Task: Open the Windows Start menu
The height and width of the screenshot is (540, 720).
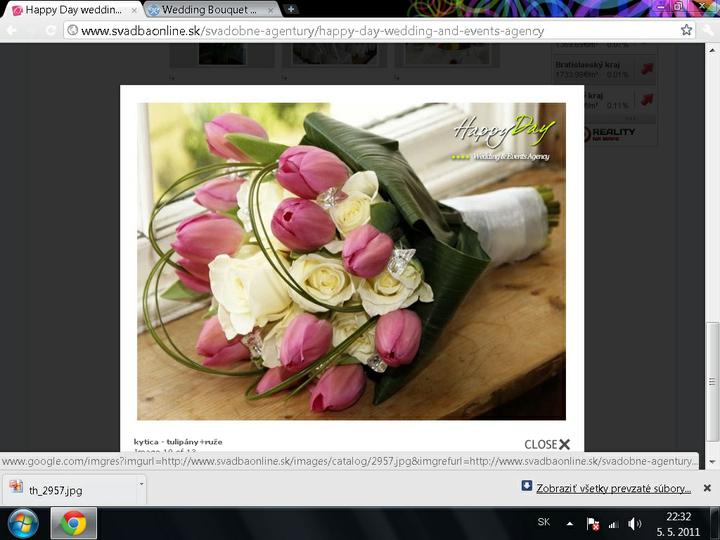Action: [x=22, y=523]
